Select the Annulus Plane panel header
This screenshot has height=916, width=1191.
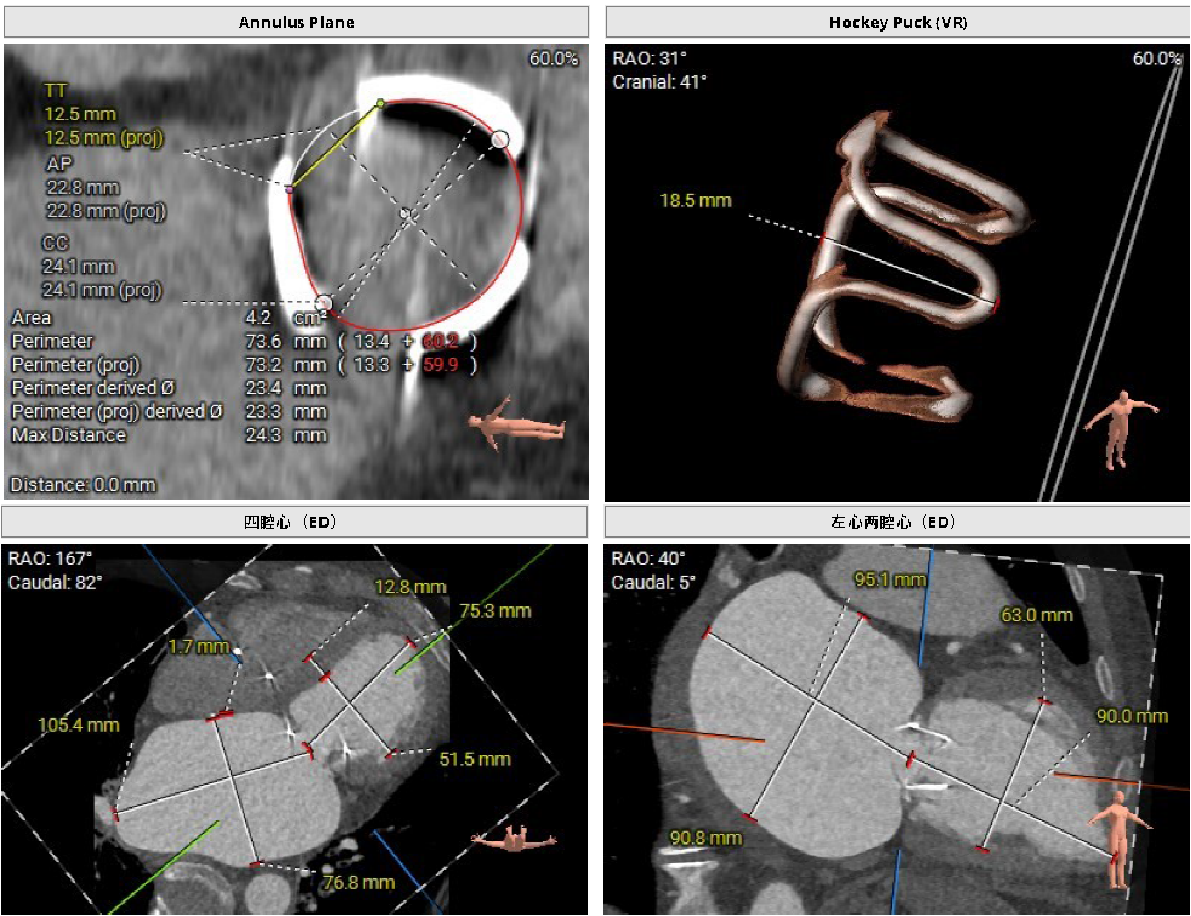point(296,22)
